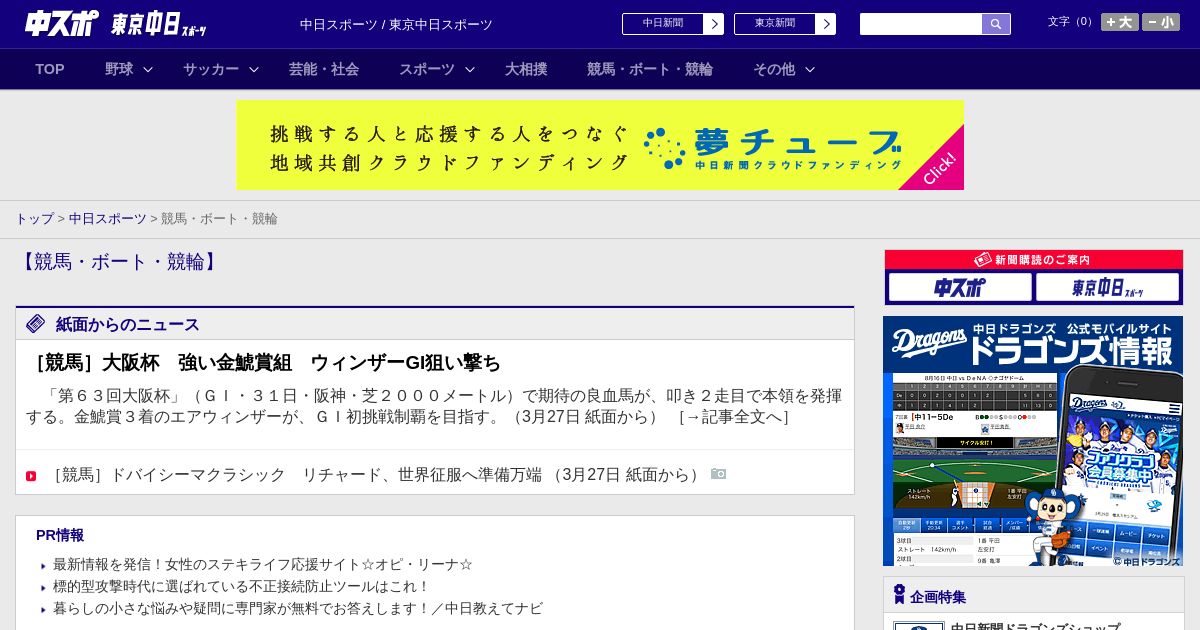The height and width of the screenshot is (630, 1200).
Task: Open the ドラゴンズ情報 mobile site banner
Action: [x=1033, y=441]
